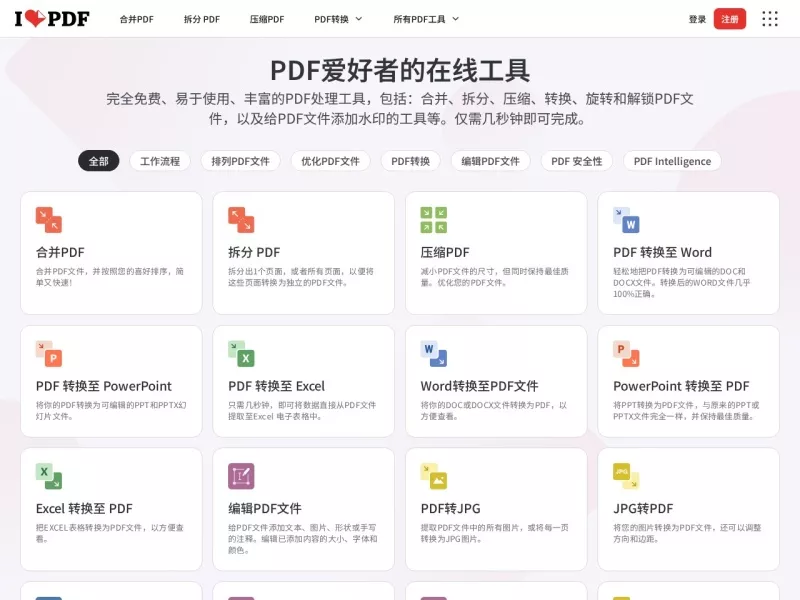Viewport: 800px width, 600px height.
Task: Click the 拆分 PDF split icon
Action: tap(241, 220)
